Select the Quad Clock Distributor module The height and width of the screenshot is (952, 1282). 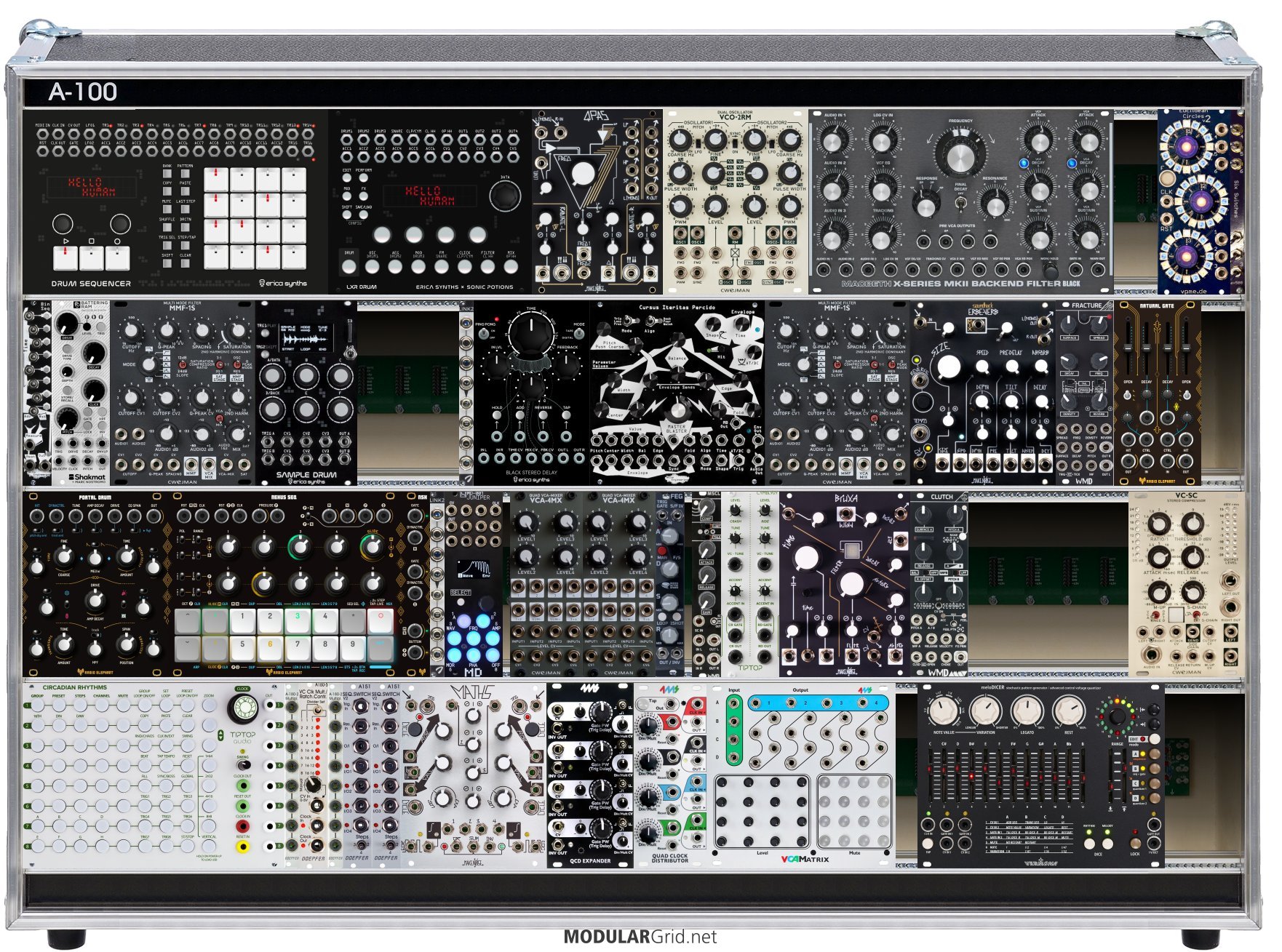point(670,776)
